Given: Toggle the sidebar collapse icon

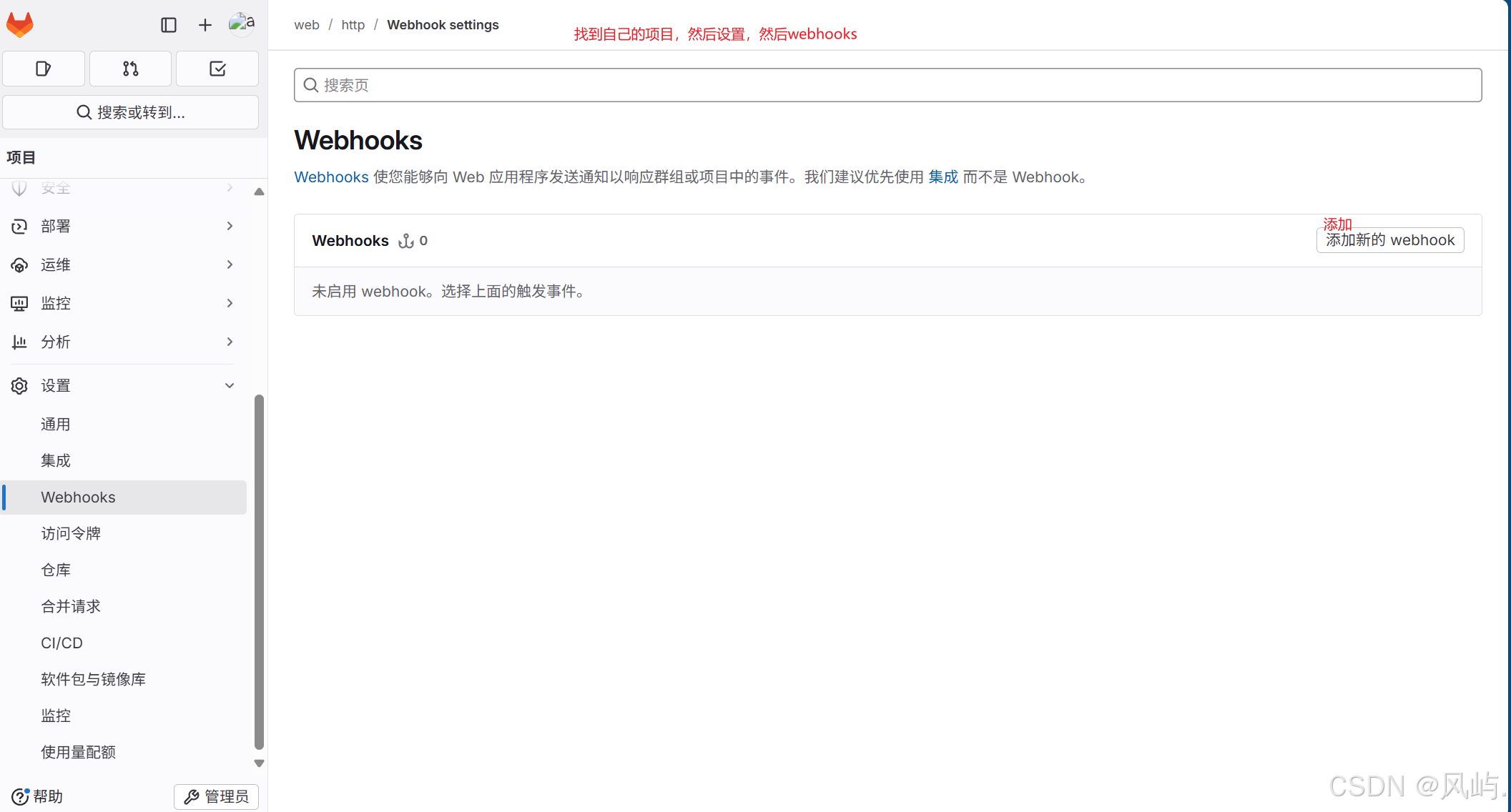Looking at the screenshot, I should [x=169, y=25].
